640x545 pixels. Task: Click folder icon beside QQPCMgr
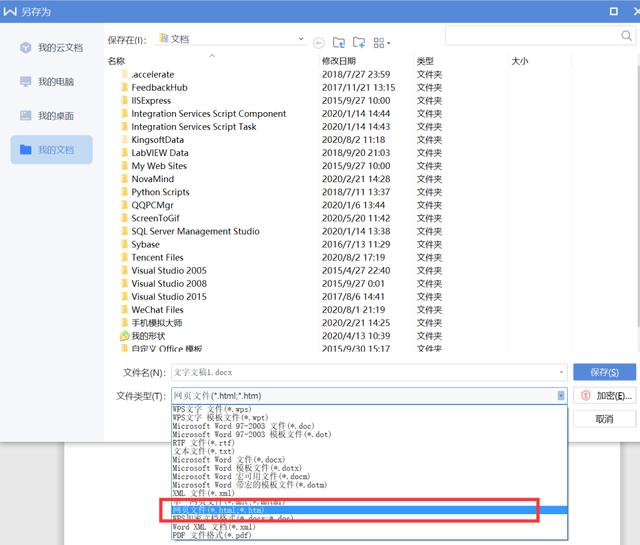point(124,205)
